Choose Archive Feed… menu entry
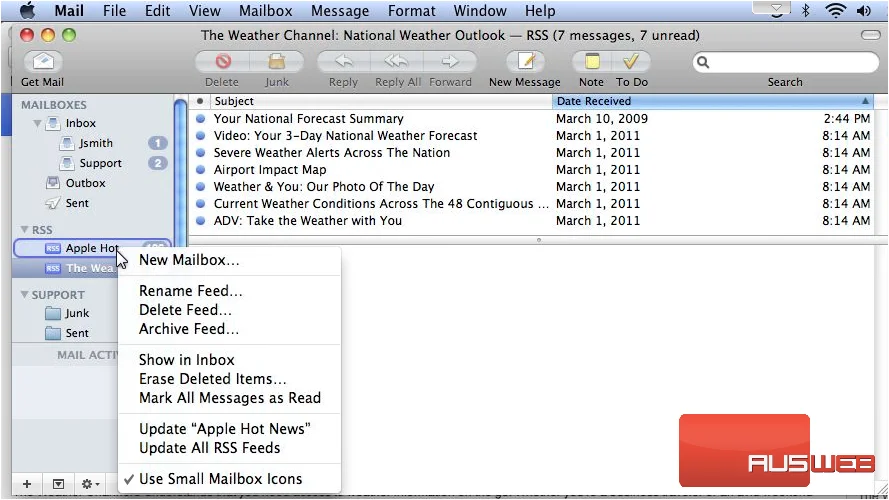 189,329
